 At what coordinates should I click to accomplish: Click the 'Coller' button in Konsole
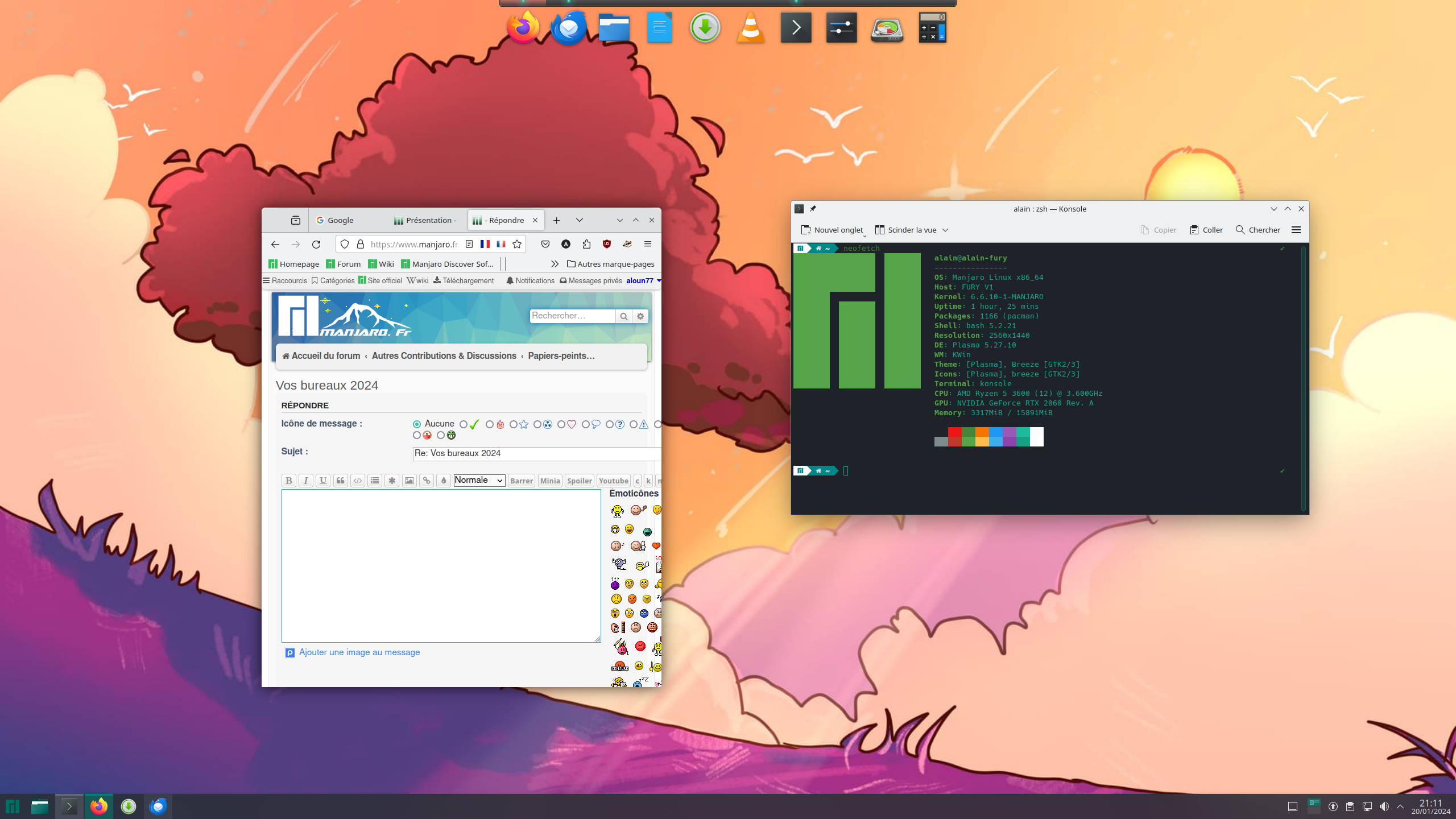pyautogui.click(x=1206, y=230)
